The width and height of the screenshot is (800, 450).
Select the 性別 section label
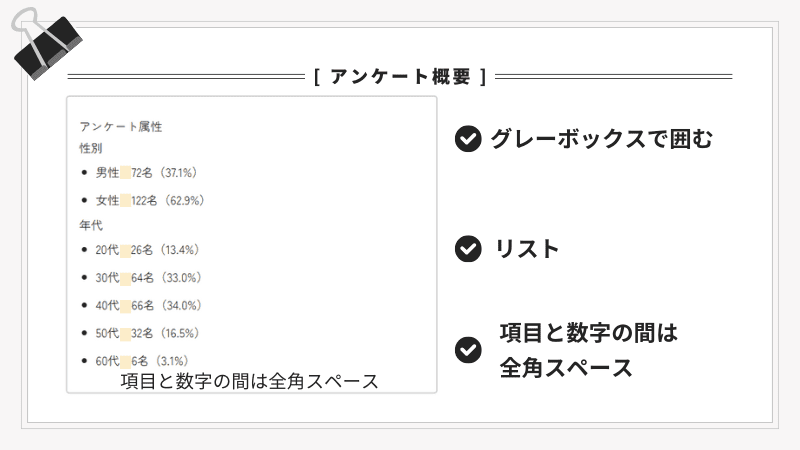point(91,148)
